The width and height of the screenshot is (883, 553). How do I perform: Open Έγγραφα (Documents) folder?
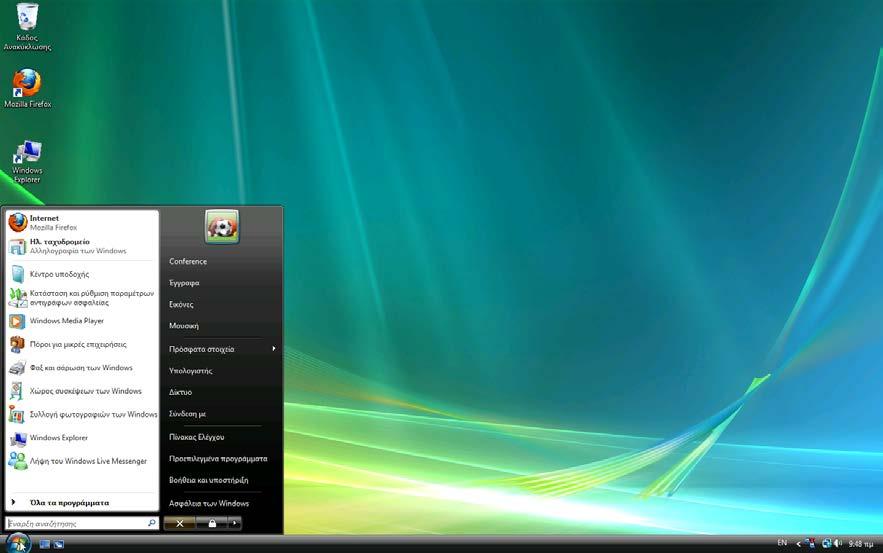(222, 283)
